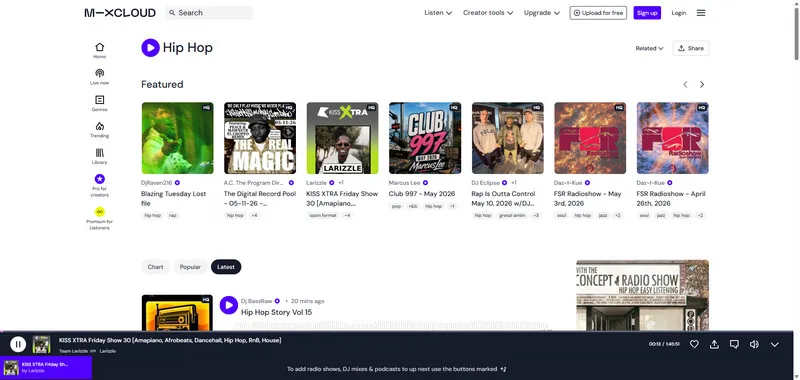Viewport: 800px width, 380px height.
Task: Open DJ Eclipse profile link
Action: 486,183
